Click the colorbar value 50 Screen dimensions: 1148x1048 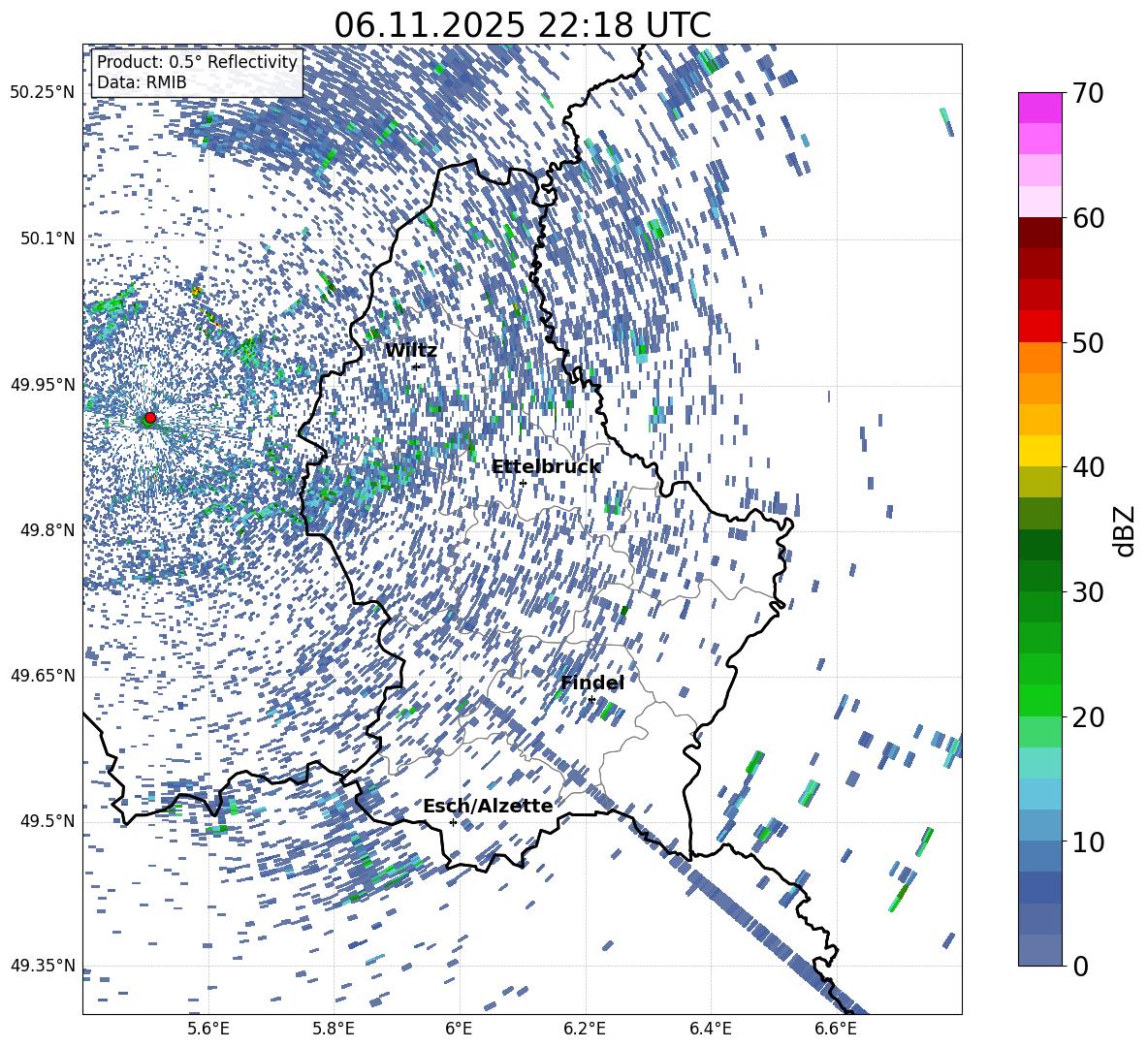coord(1088,342)
